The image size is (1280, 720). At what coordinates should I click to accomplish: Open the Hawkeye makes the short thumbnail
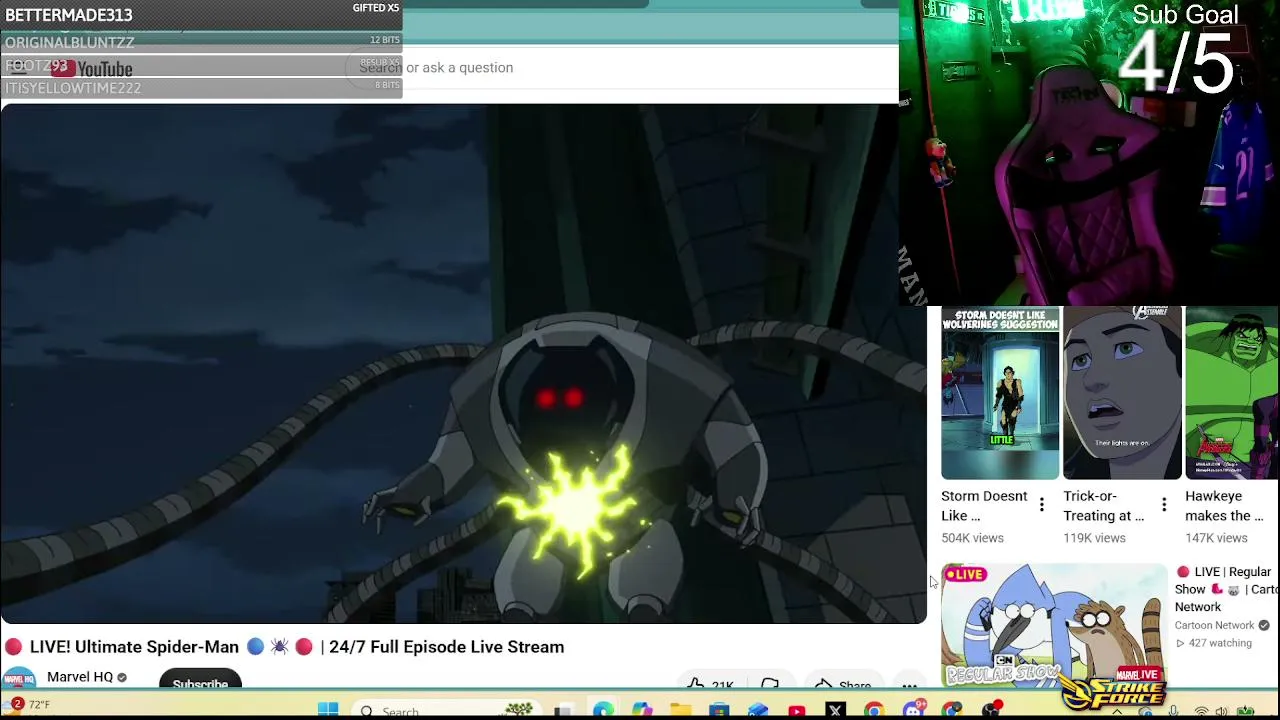1232,394
